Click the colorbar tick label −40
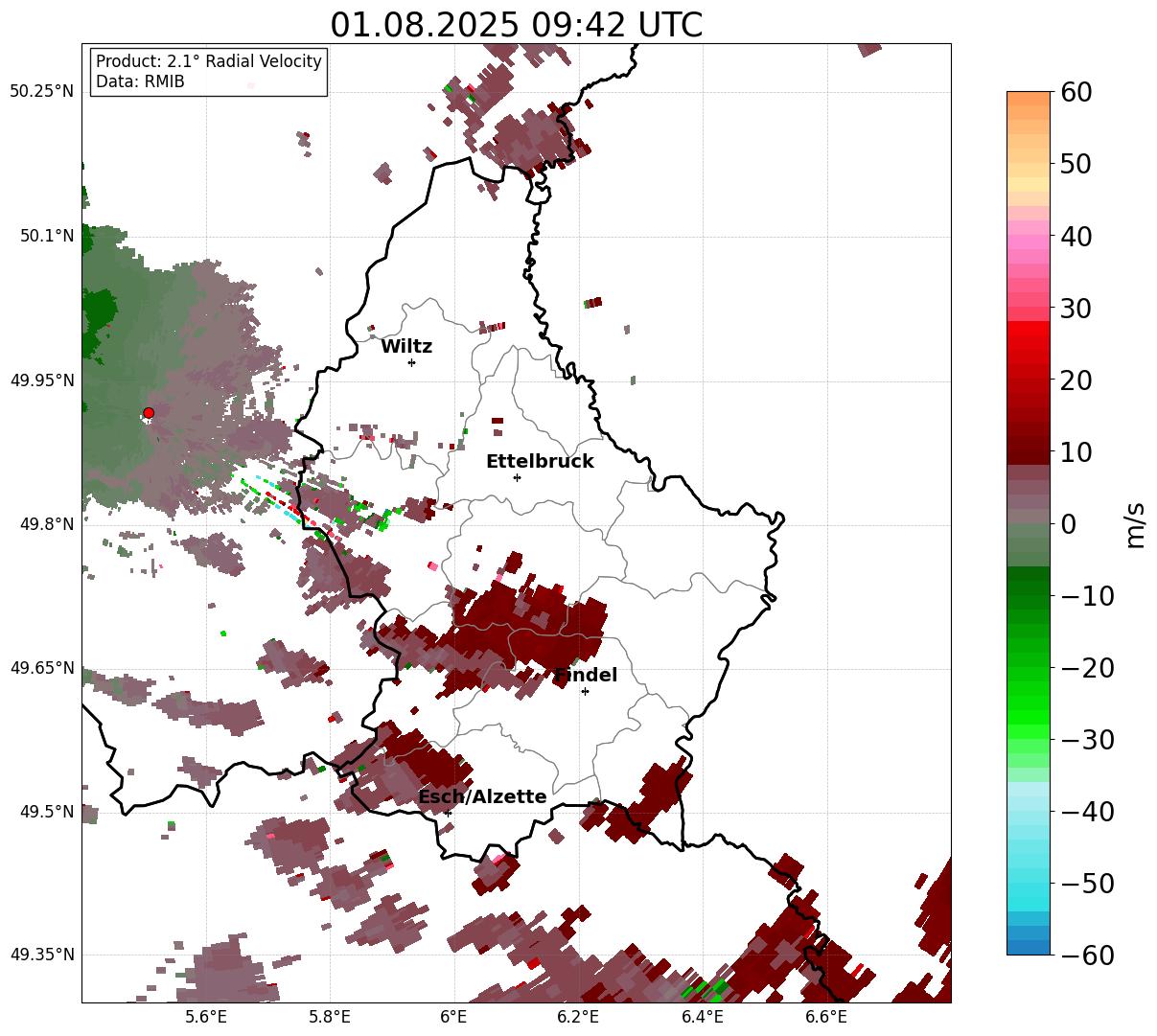This screenshot has width=1157, height=1036. coord(1087,812)
